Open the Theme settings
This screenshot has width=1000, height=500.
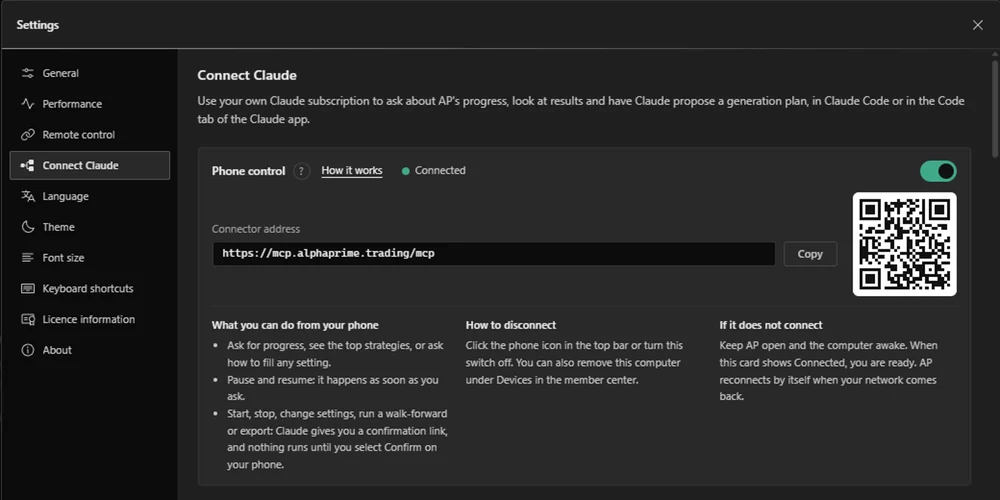[90, 227]
